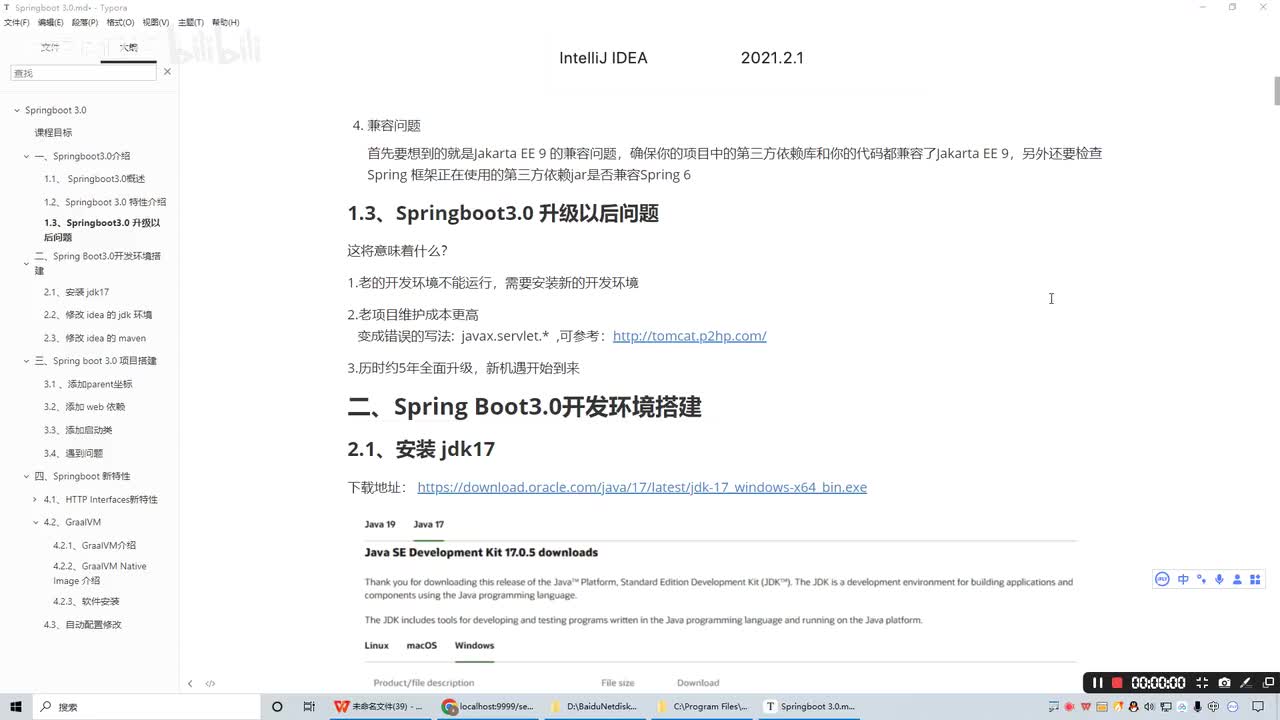Switch to the 大纲 sidebar tab
Screen dimensions: 1280x720
click(x=129, y=47)
